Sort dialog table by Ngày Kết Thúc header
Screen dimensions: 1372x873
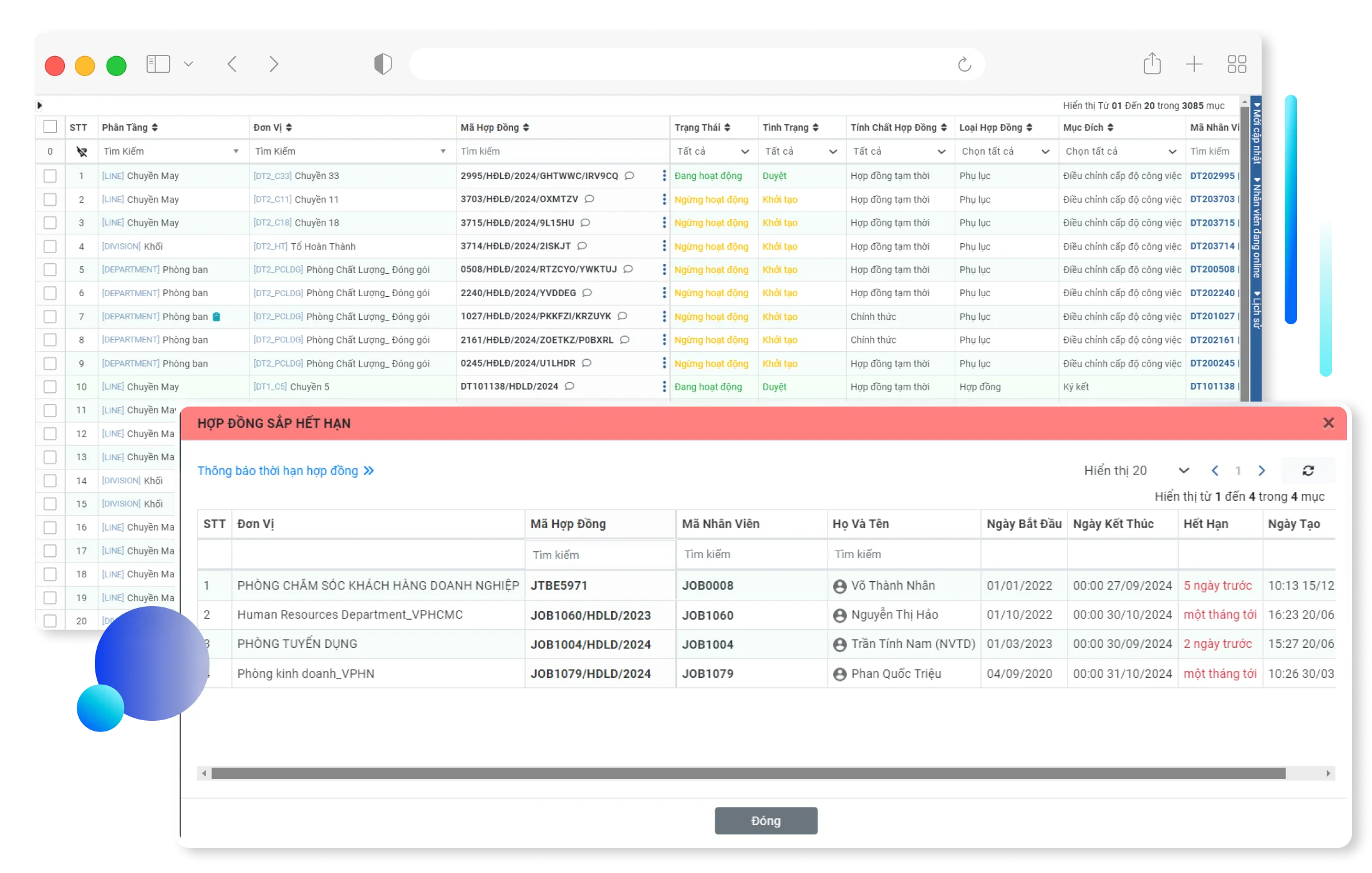[x=1113, y=524]
